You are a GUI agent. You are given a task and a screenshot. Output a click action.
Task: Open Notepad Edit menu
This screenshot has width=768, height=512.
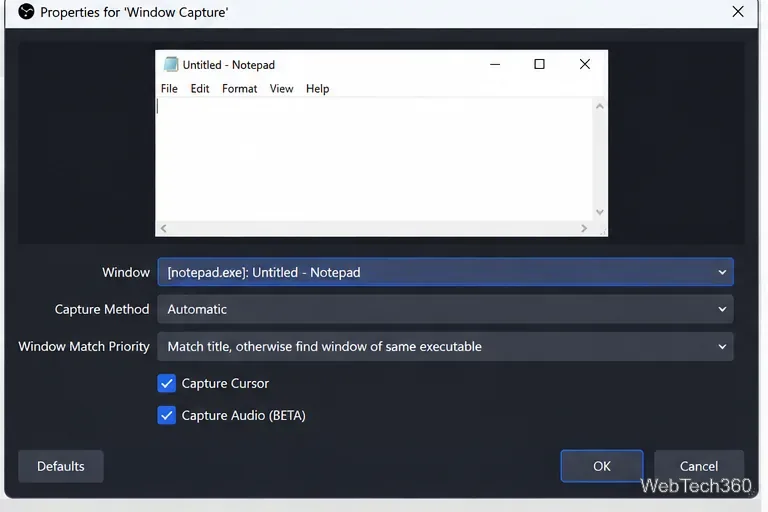pyautogui.click(x=200, y=89)
